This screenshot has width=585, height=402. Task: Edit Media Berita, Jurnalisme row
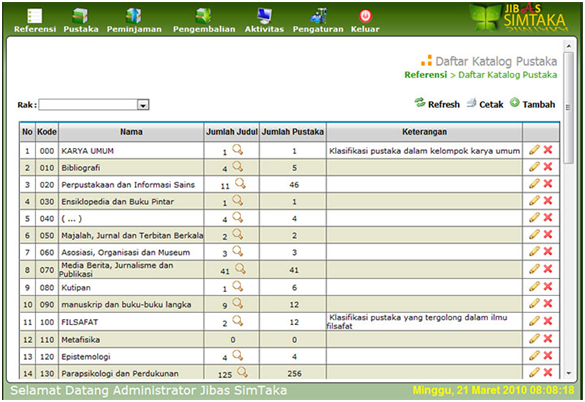pos(534,269)
